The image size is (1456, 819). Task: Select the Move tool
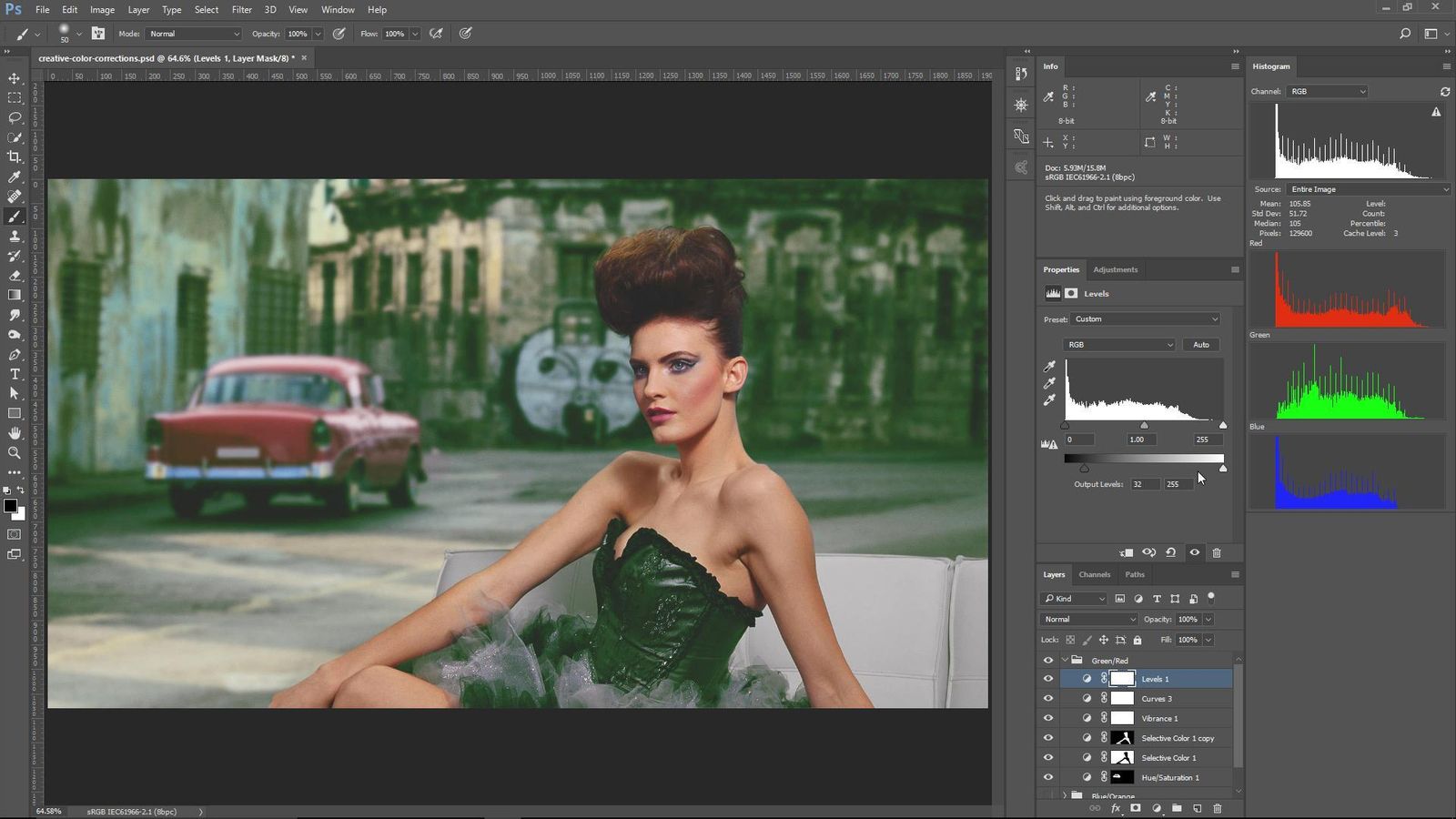pyautogui.click(x=14, y=78)
